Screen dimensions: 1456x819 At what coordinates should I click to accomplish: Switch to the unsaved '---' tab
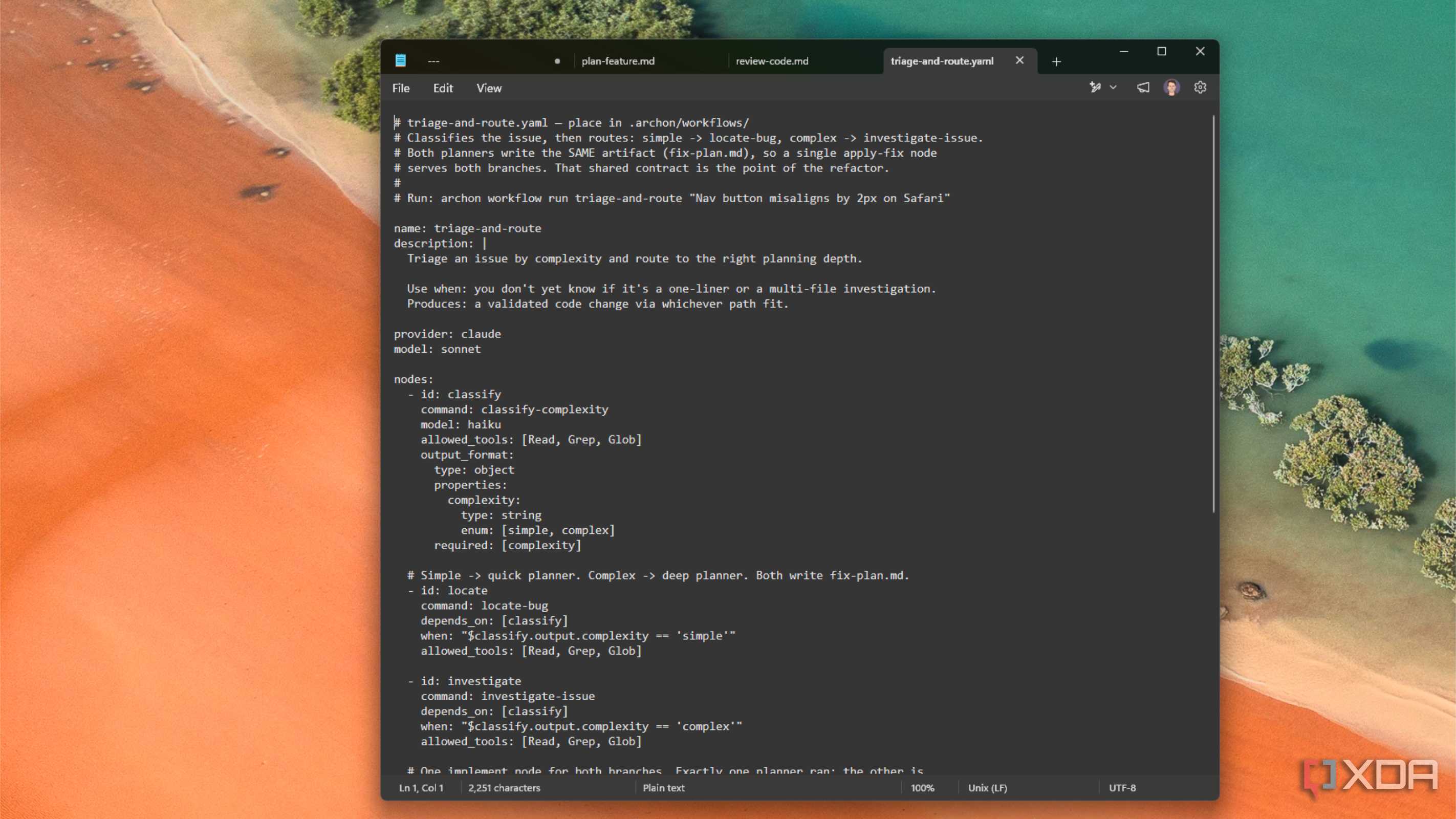tap(433, 61)
